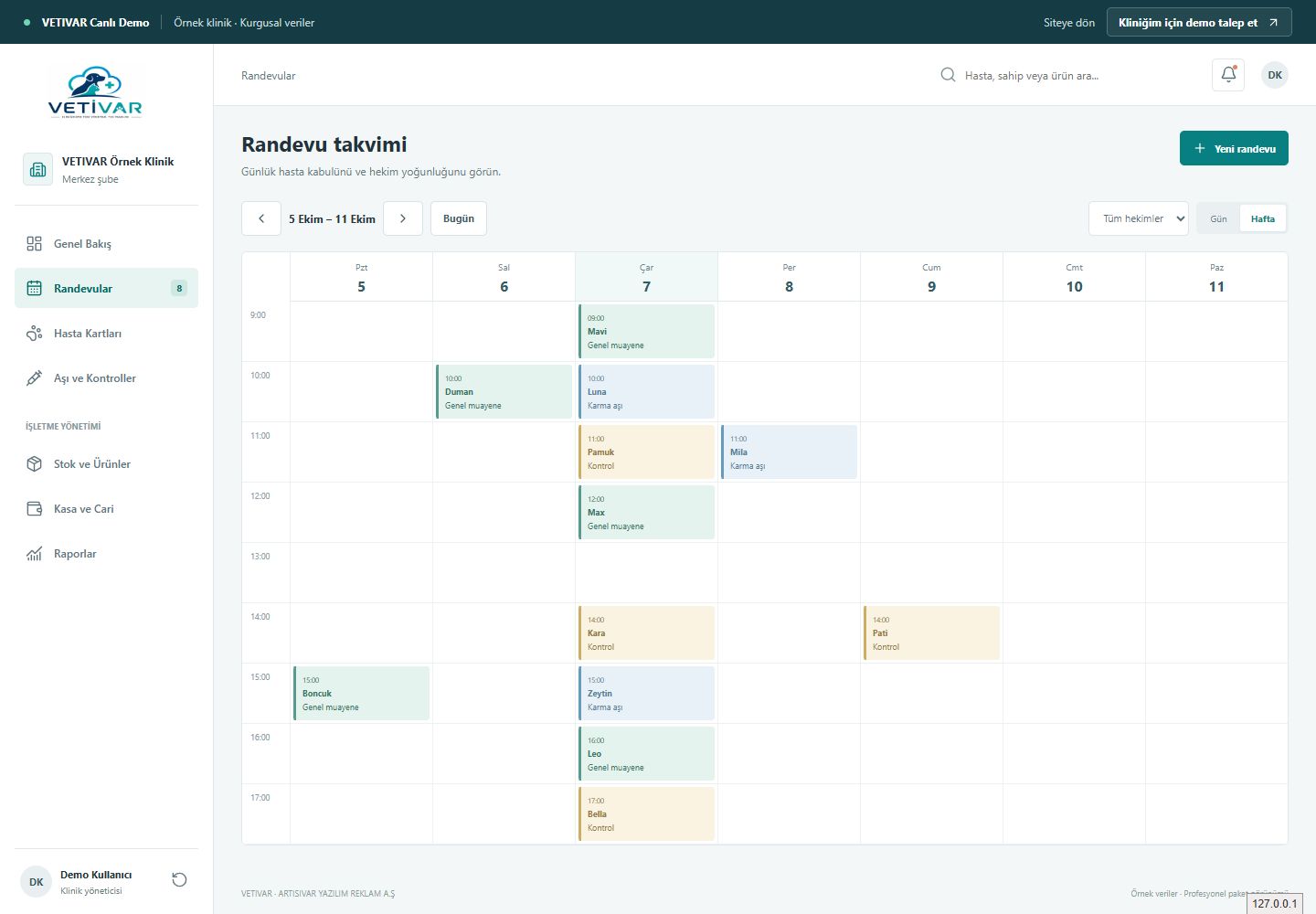Viewport: 1316px width, 914px height.
Task: Expand the Tüm hekimler dropdown
Action: [1139, 218]
